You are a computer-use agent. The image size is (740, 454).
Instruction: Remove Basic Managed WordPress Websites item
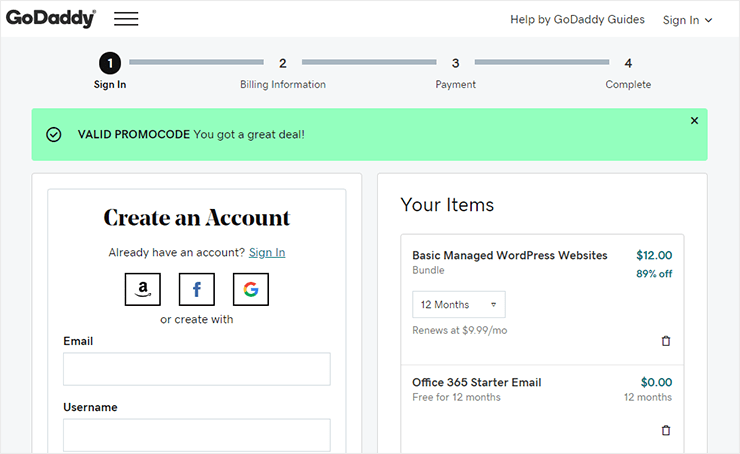click(x=666, y=341)
